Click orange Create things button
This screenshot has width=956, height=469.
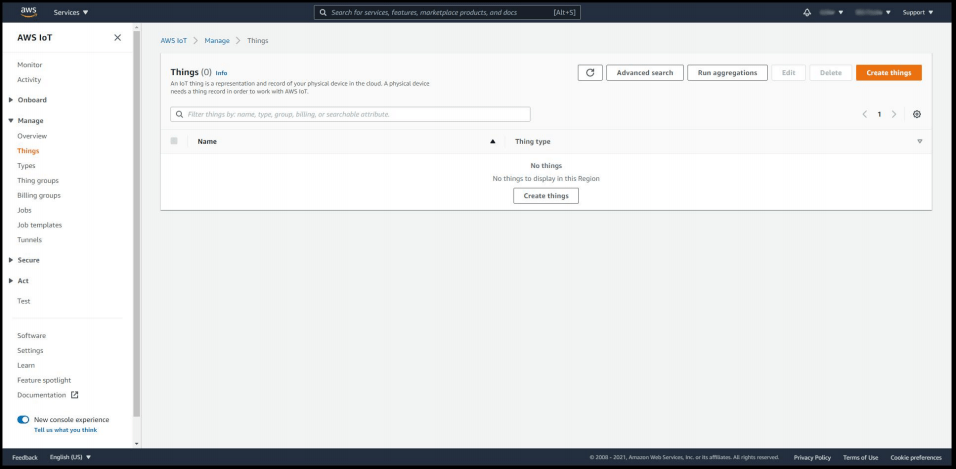point(888,73)
